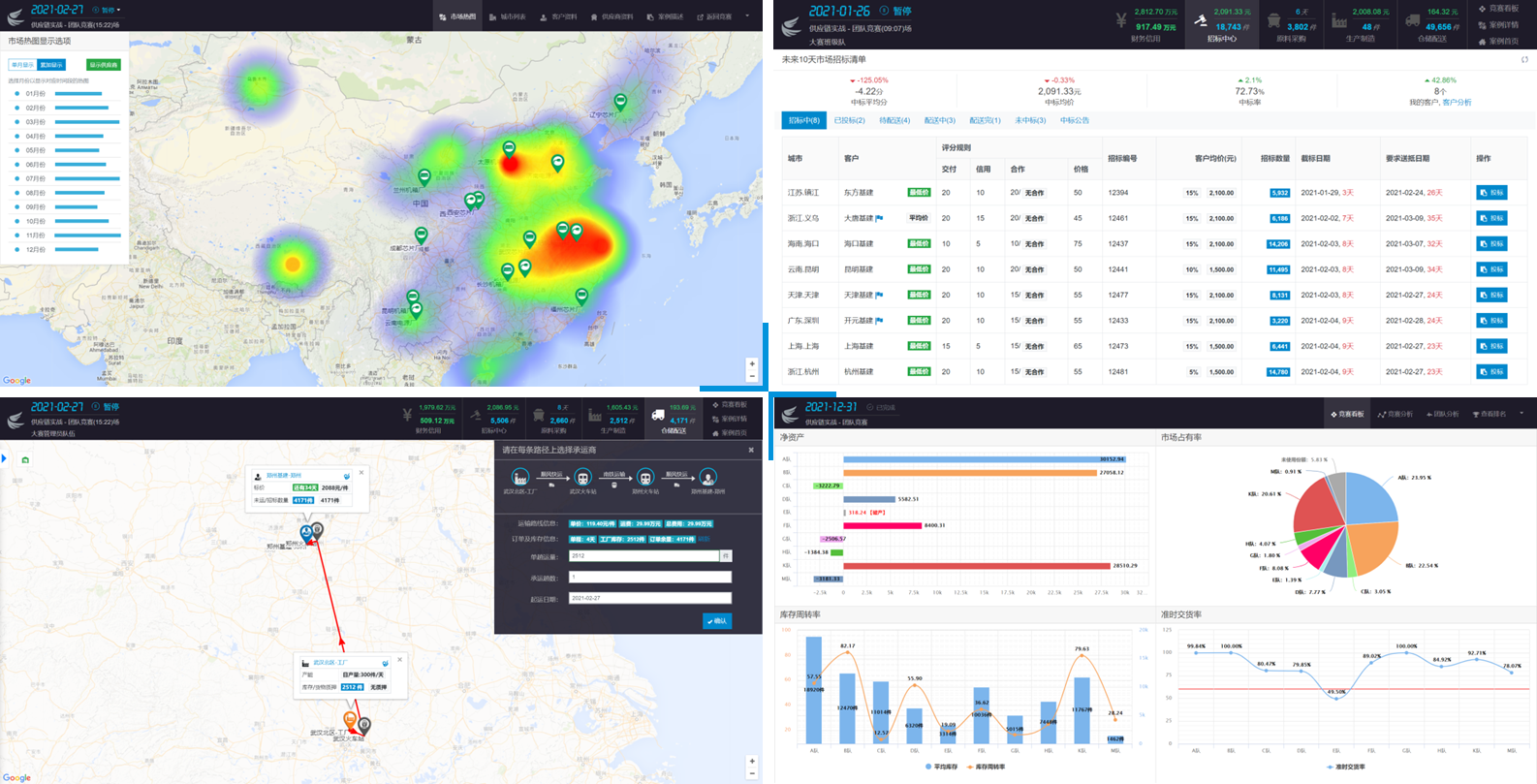Screen dimensions: 1537x784
Task: Open the pause dropdown beside 2021-02-27 date
Action: (108, 11)
